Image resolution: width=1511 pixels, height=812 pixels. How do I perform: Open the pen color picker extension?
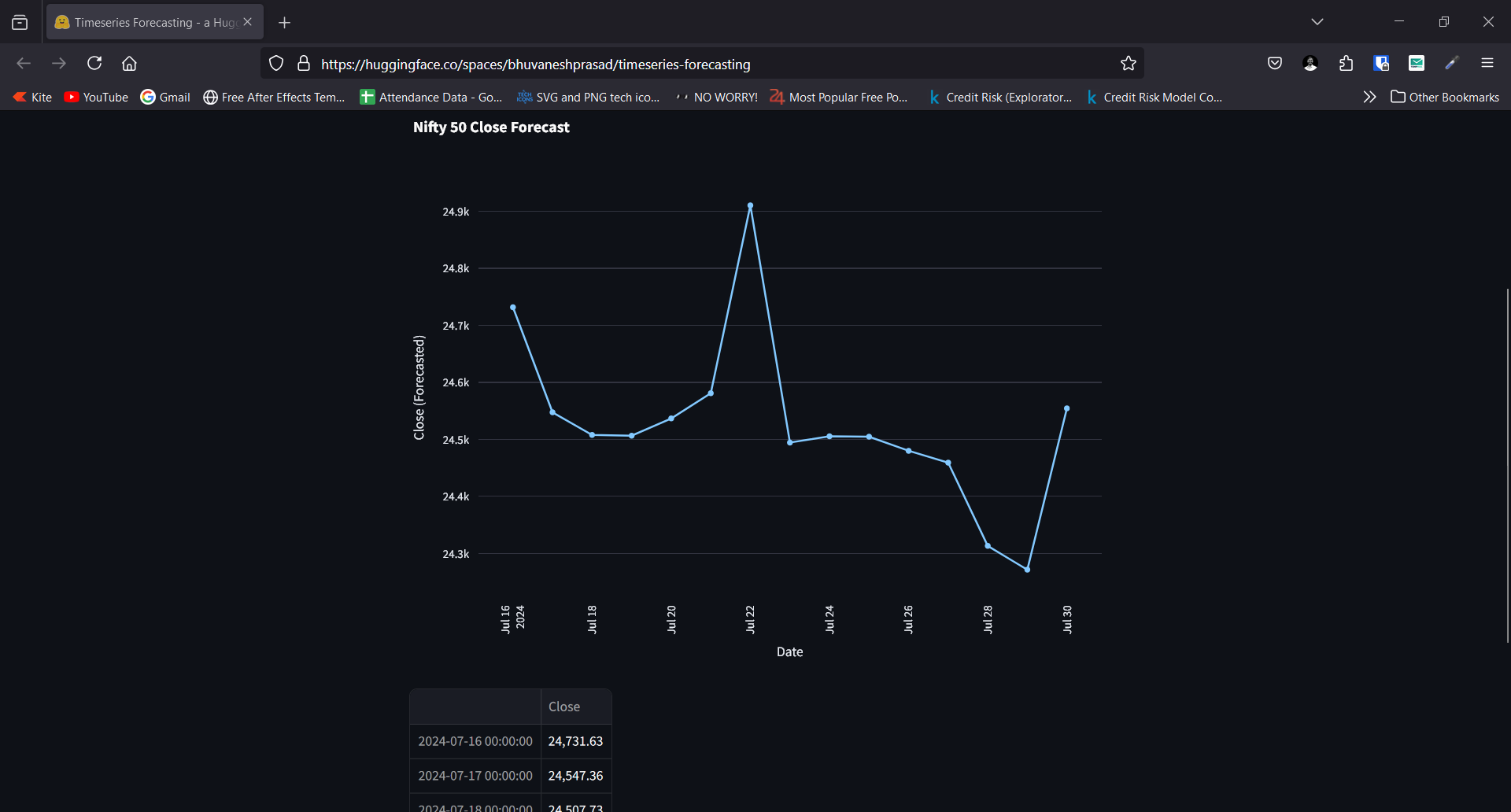click(1452, 64)
